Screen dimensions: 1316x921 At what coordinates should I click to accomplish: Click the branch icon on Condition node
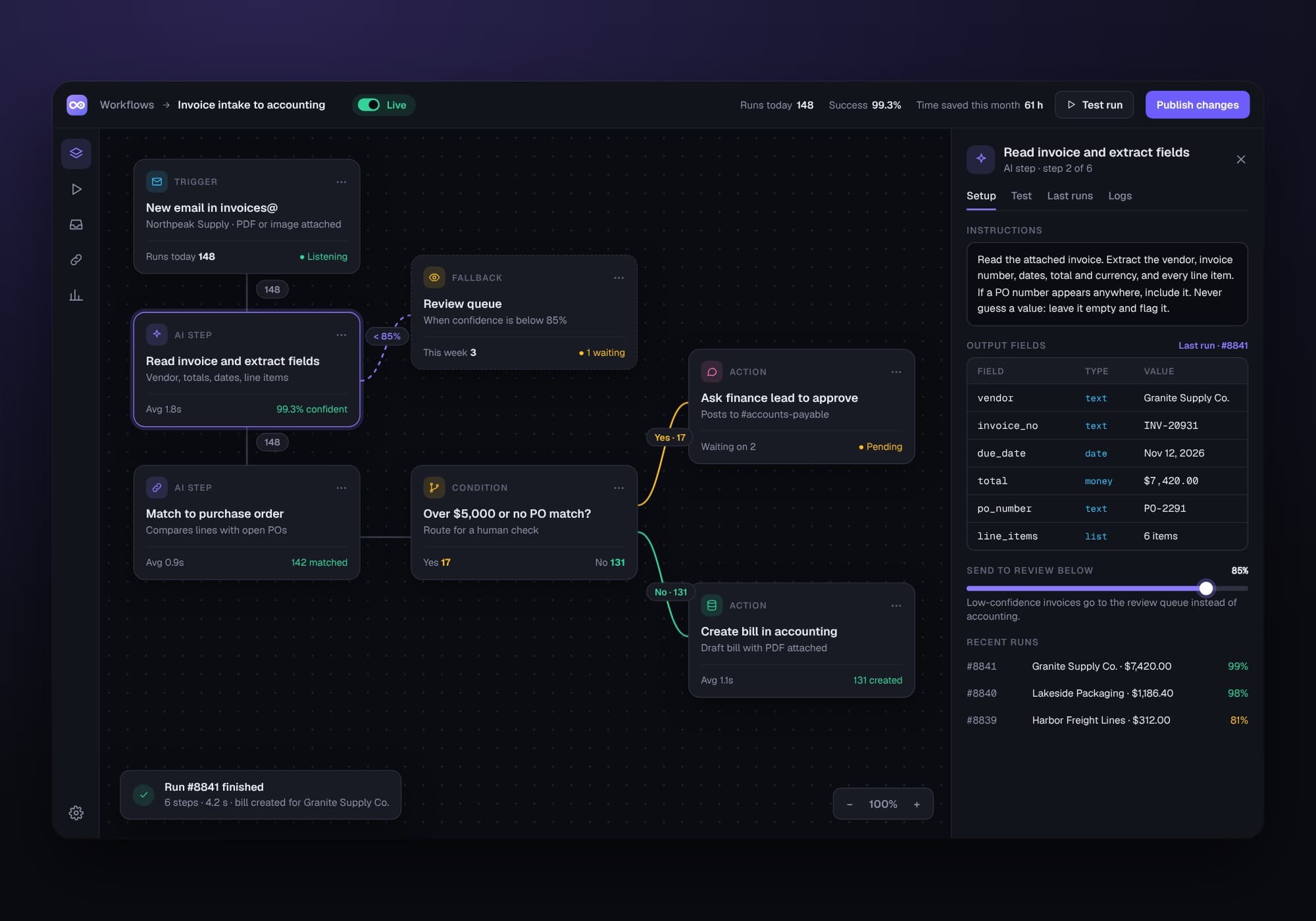tap(434, 487)
